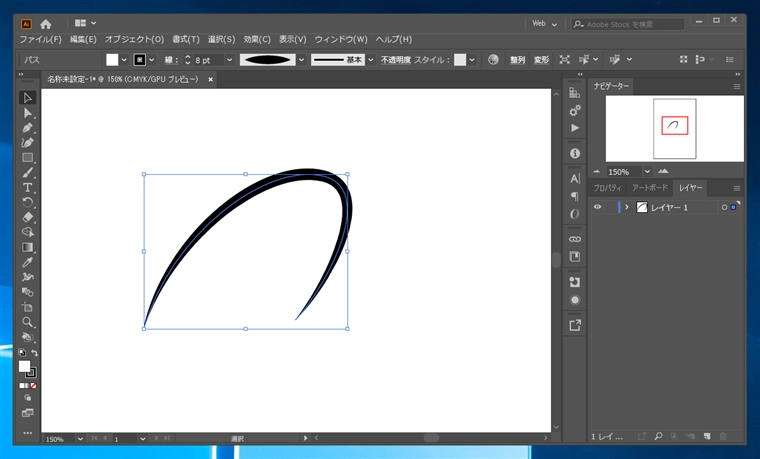Viewport: 760px width, 459px height.
Task: Open the Web workspace switcher
Action: (544, 24)
